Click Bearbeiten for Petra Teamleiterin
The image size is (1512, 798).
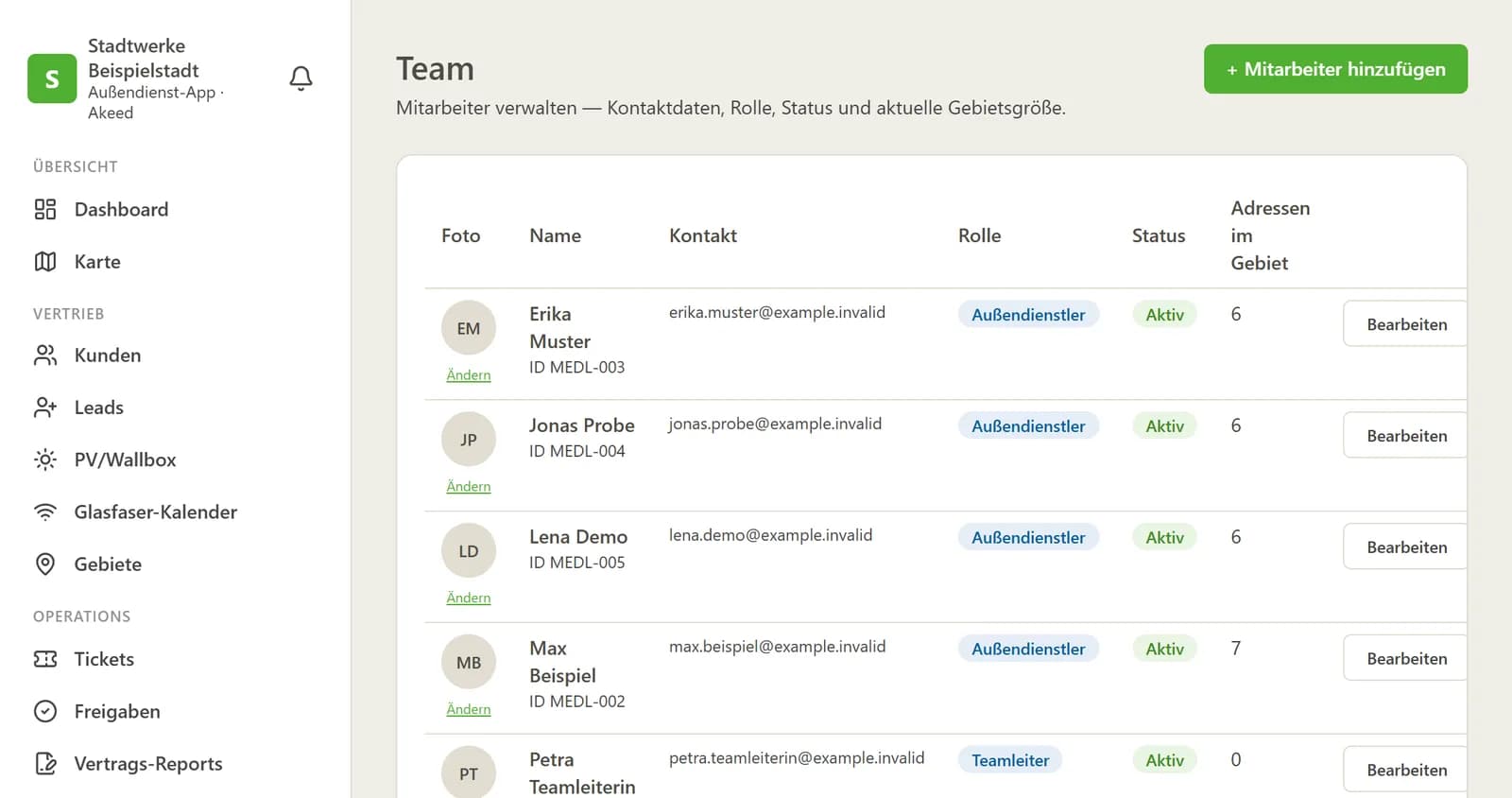pos(1405,770)
